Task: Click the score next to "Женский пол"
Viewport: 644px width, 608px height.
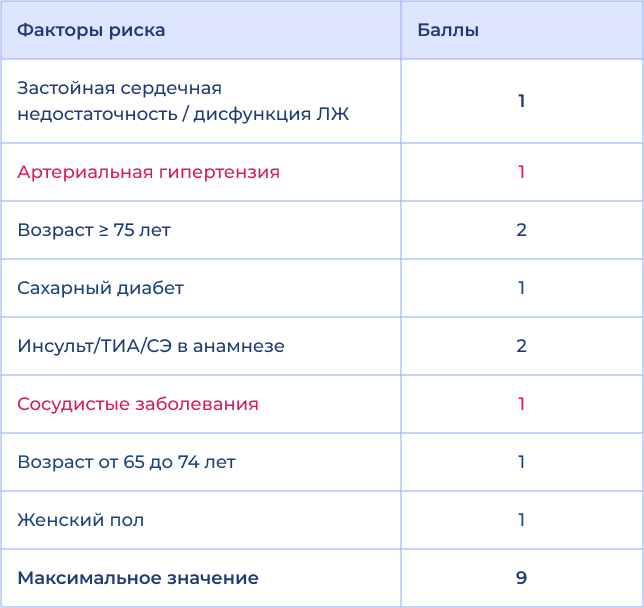Action: click(521, 520)
